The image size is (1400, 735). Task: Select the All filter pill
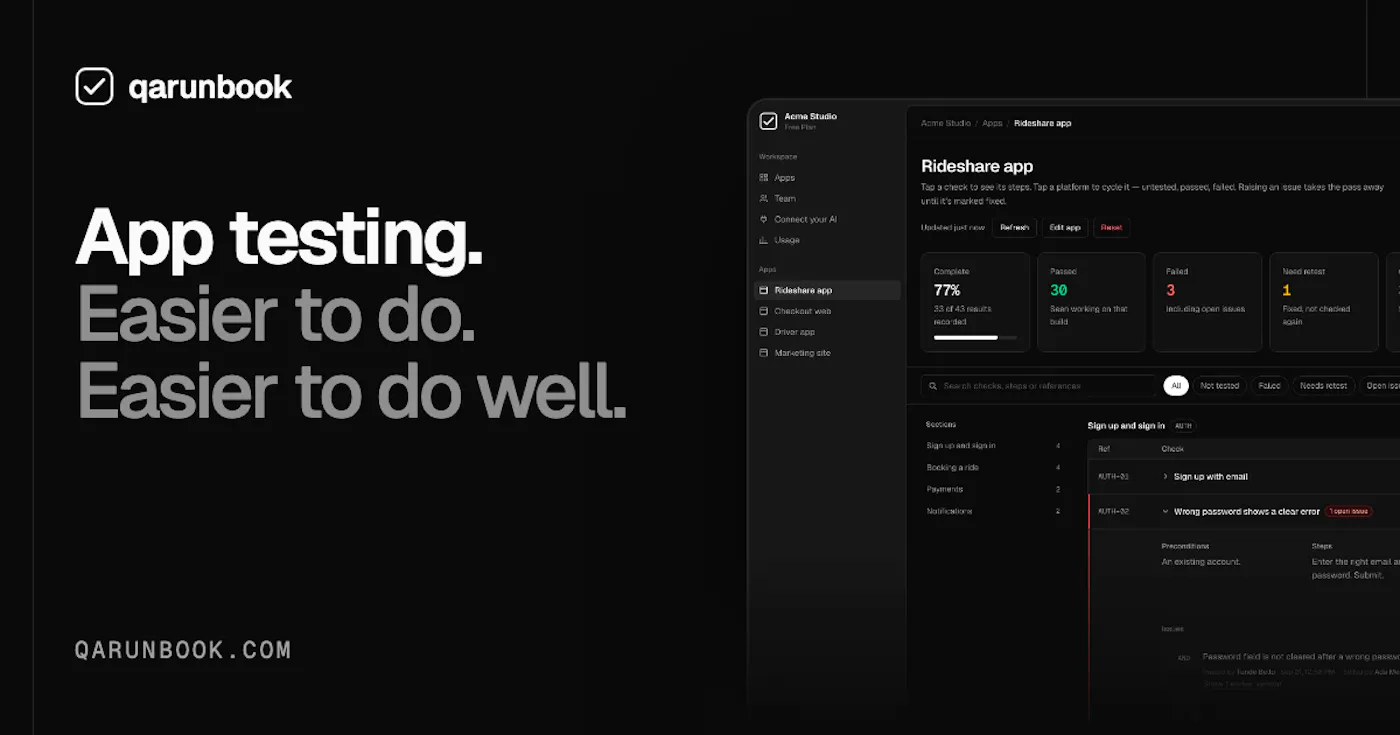pyautogui.click(x=1176, y=385)
